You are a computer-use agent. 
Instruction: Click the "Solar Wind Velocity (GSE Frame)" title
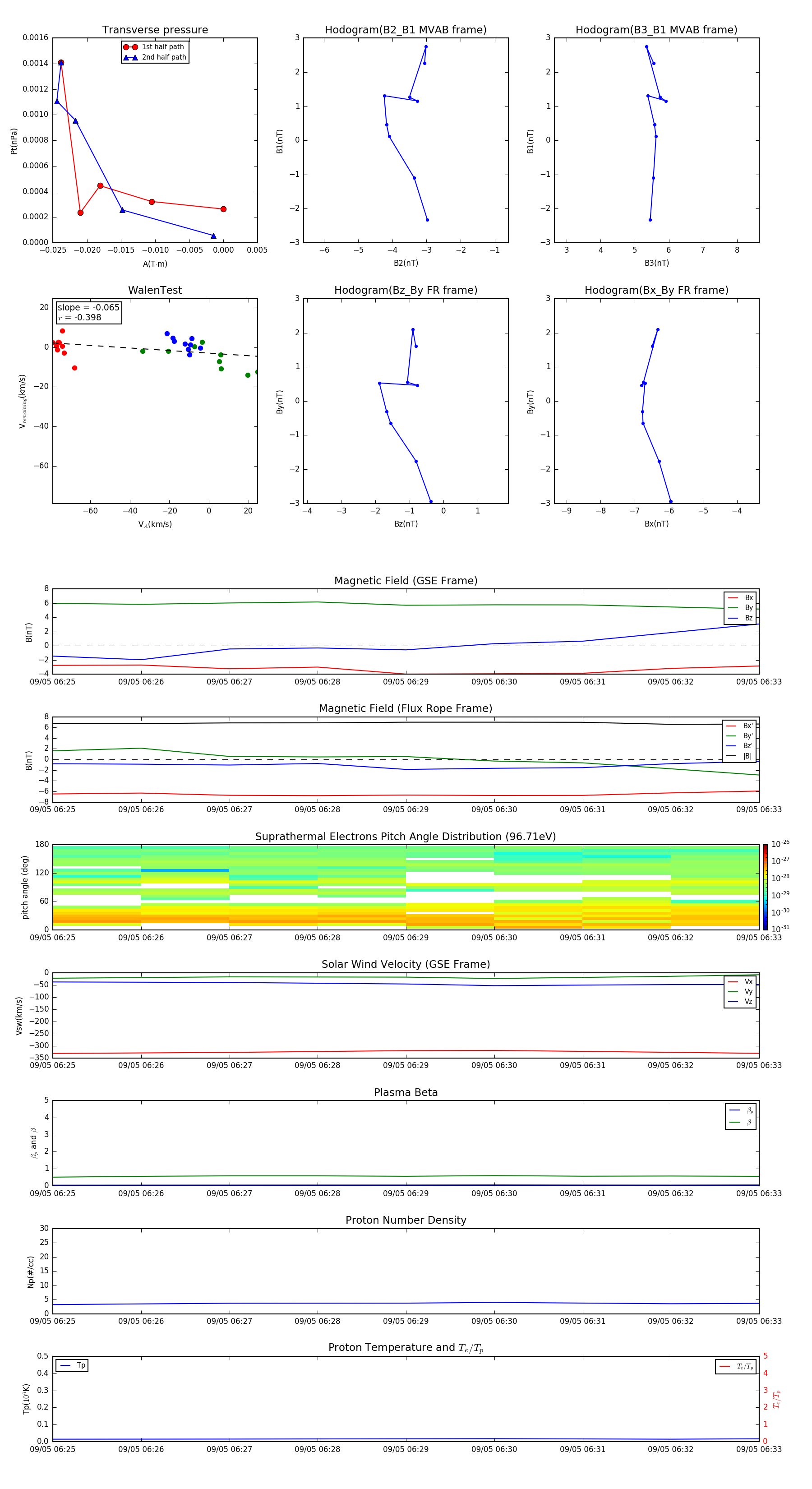406,965
